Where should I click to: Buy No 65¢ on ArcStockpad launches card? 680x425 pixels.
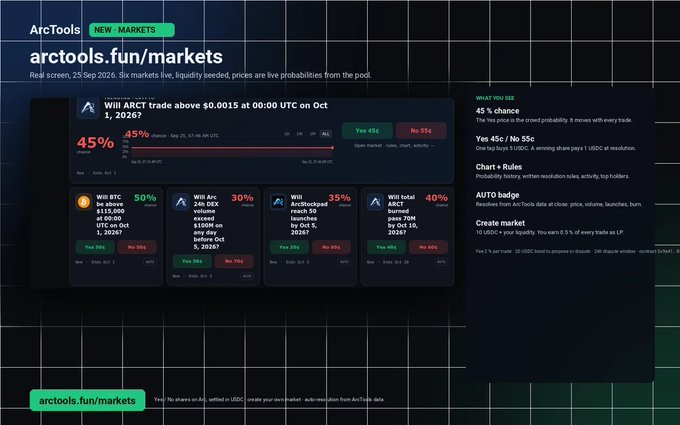(331, 247)
